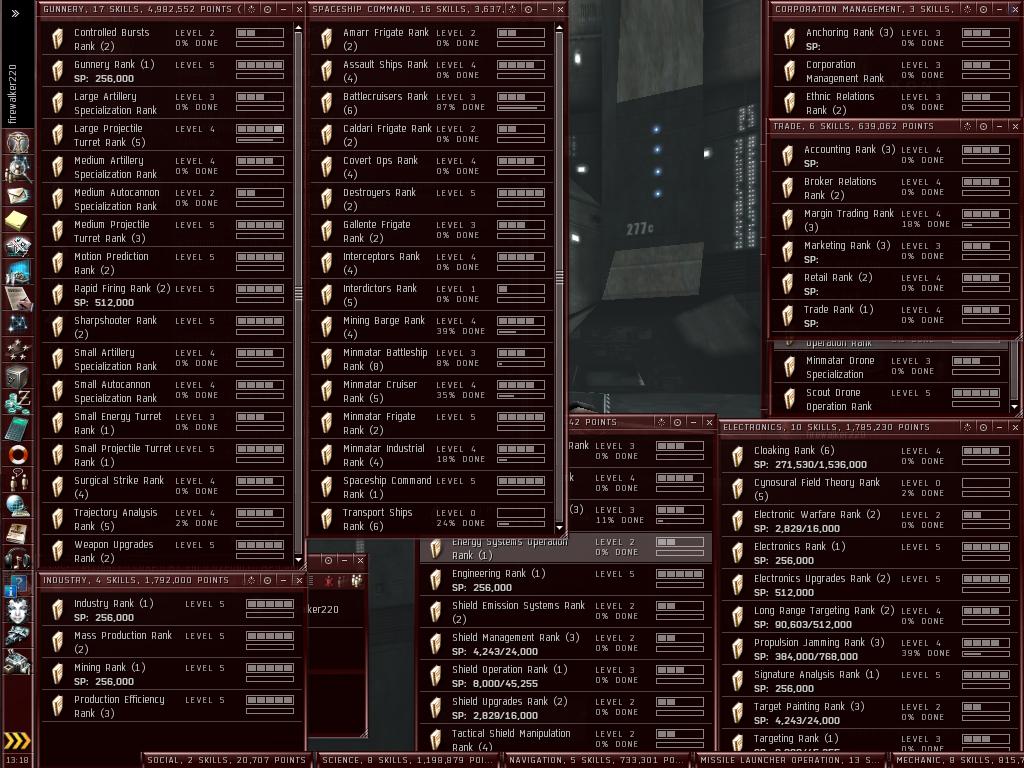1024x768 pixels.
Task: Restore the collapsed Navigation skills window
Action: [x=596, y=760]
